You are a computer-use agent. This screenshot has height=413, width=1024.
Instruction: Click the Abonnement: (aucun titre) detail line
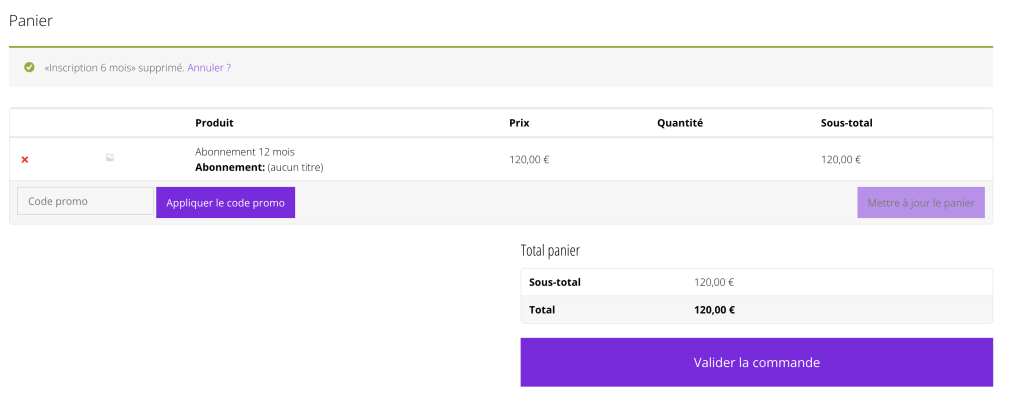[x=259, y=167]
